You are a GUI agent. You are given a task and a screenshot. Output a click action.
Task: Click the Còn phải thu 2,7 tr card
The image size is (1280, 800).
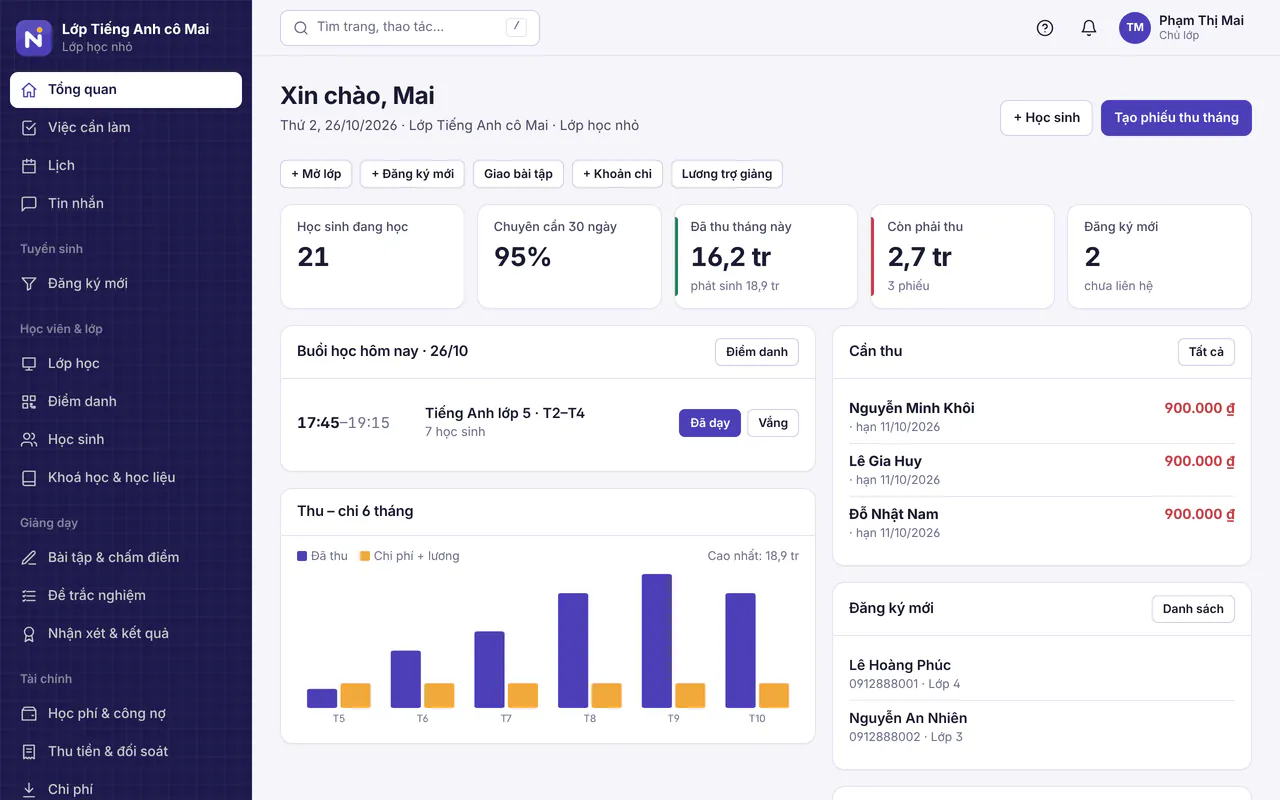click(x=962, y=257)
